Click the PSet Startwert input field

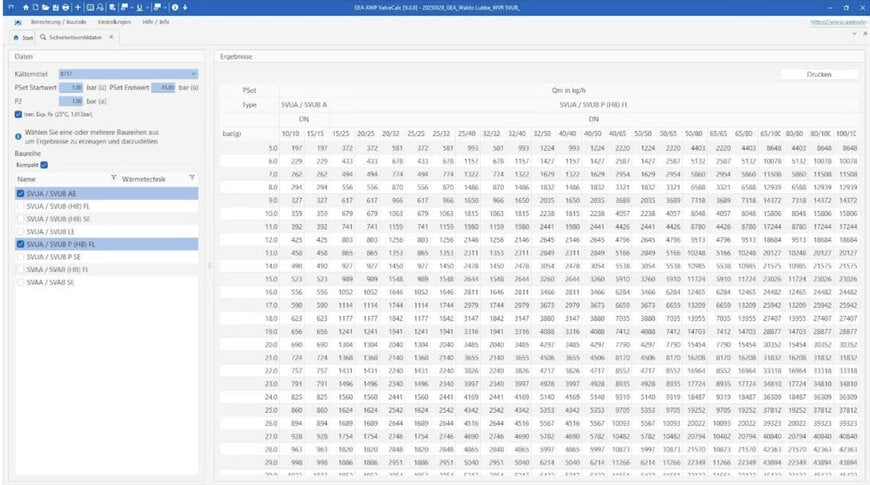coord(71,88)
